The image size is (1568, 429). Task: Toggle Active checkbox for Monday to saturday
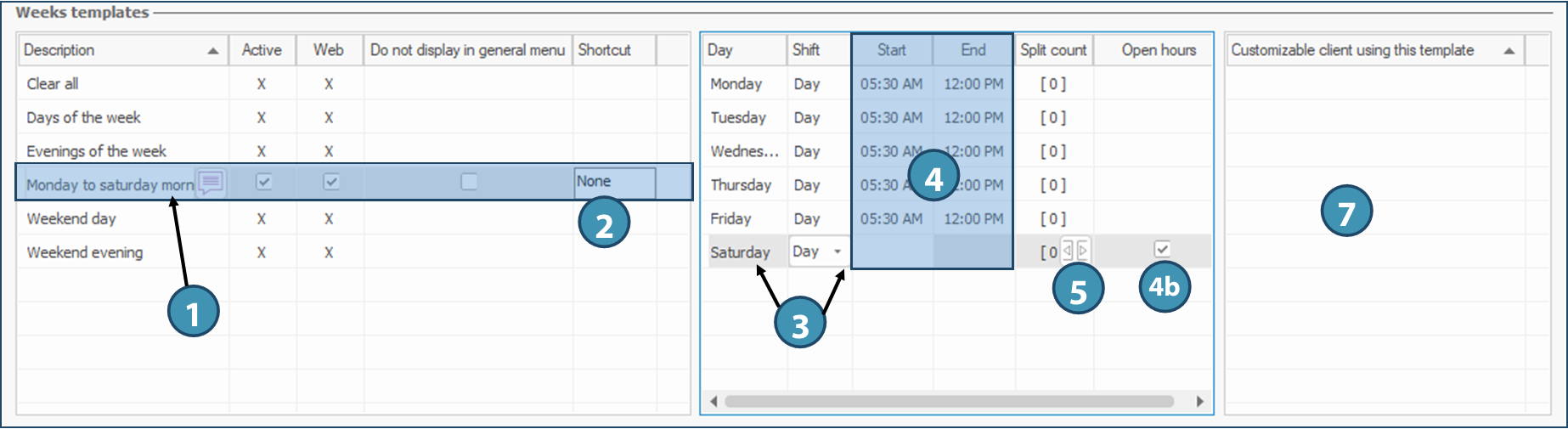pyautogui.click(x=263, y=182)
